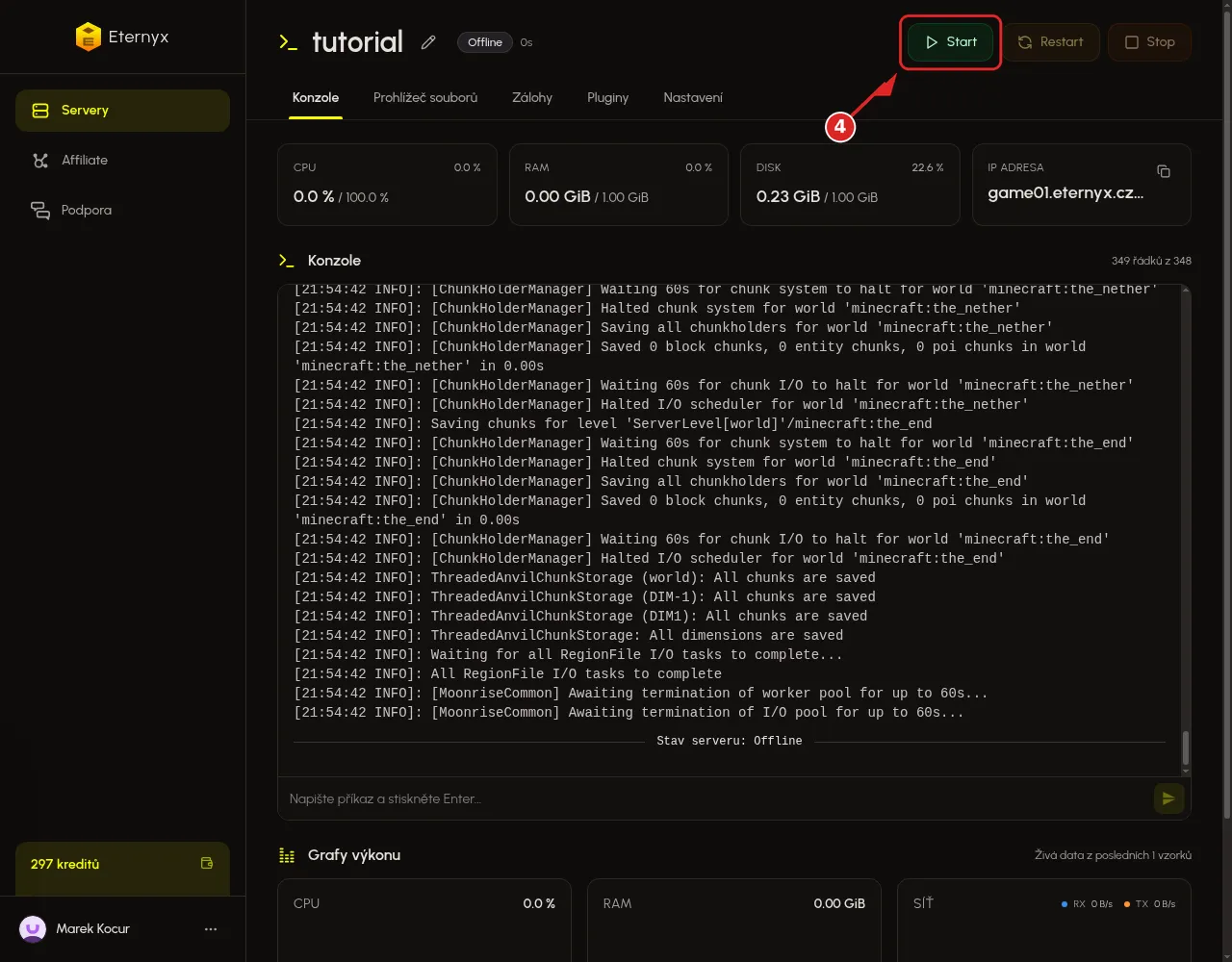Click the Konzole section heading icon

(287, 261)
